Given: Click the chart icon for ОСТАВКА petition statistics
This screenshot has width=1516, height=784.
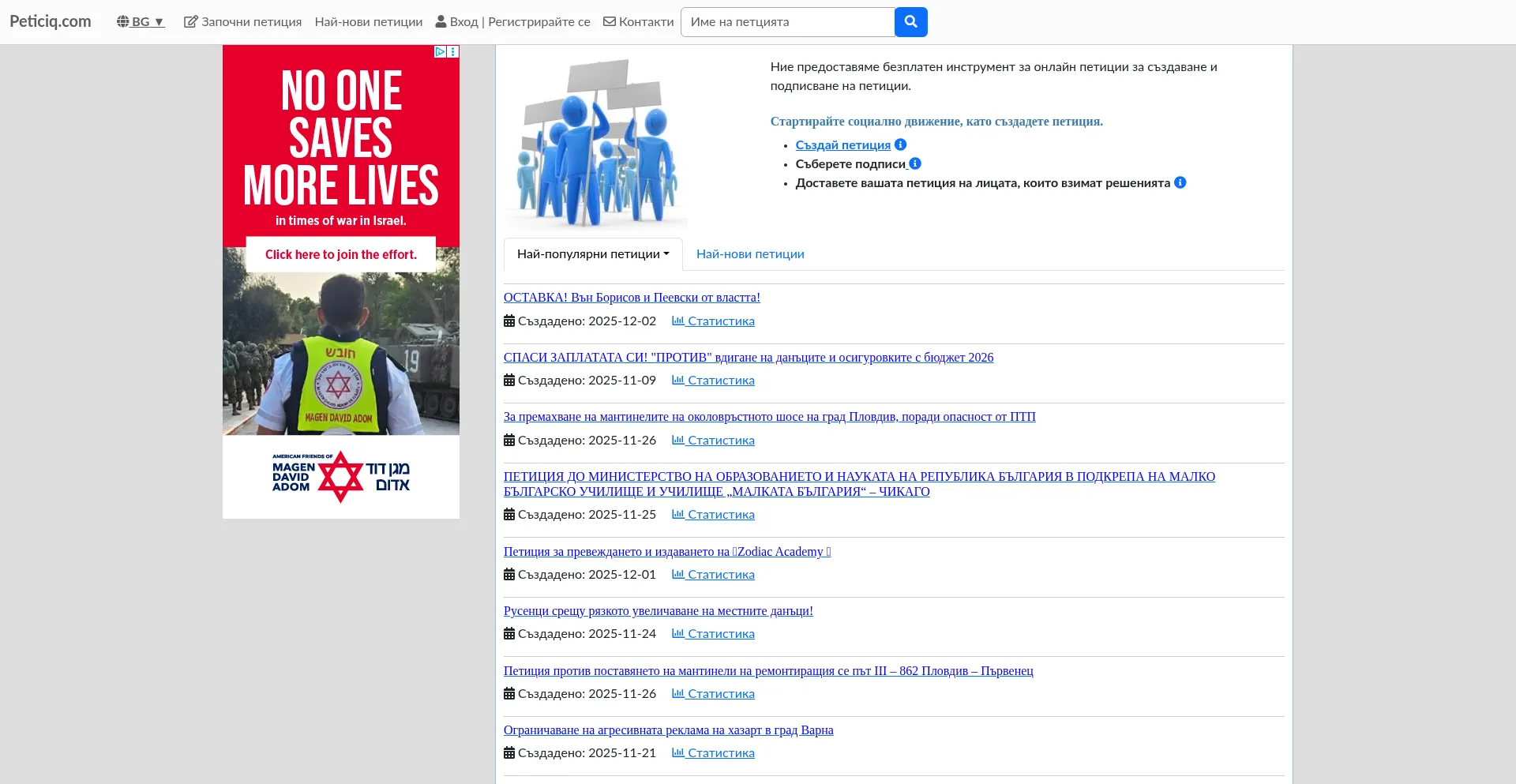Looking at the screenshot, I should click(677, 321).
